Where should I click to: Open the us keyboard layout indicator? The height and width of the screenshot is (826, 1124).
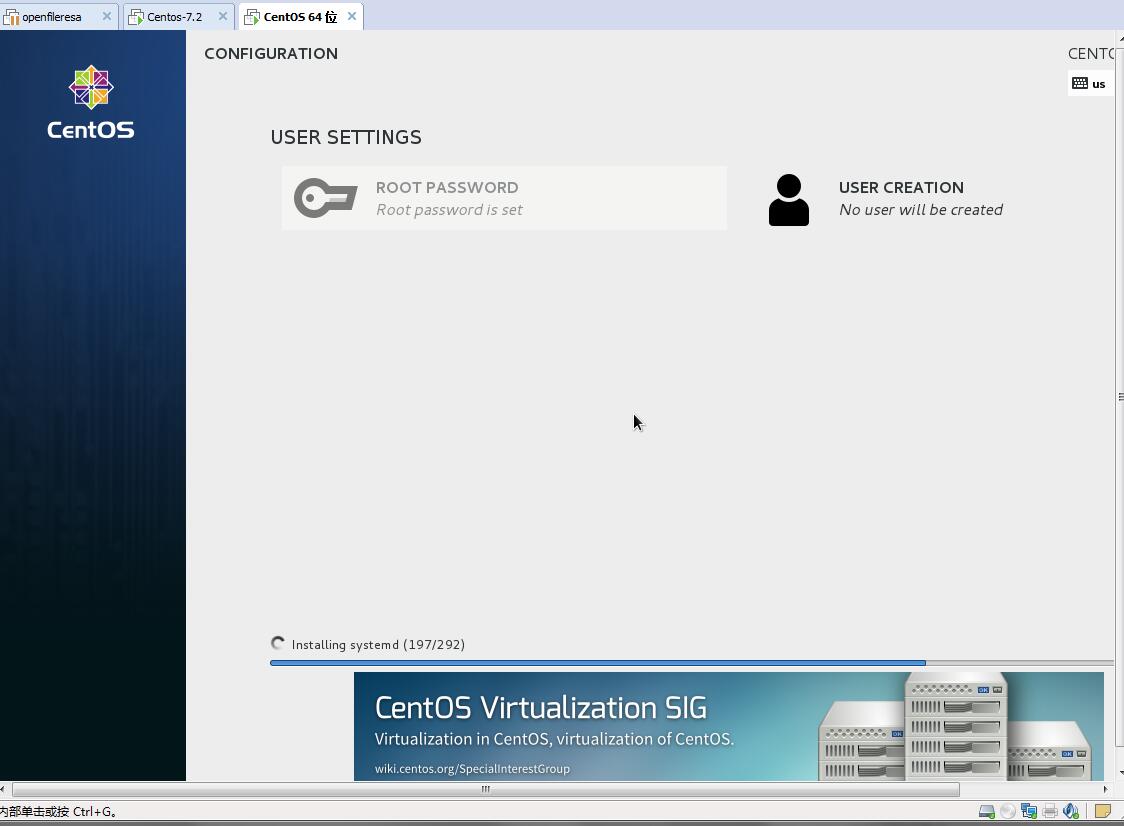point(1089,83)
